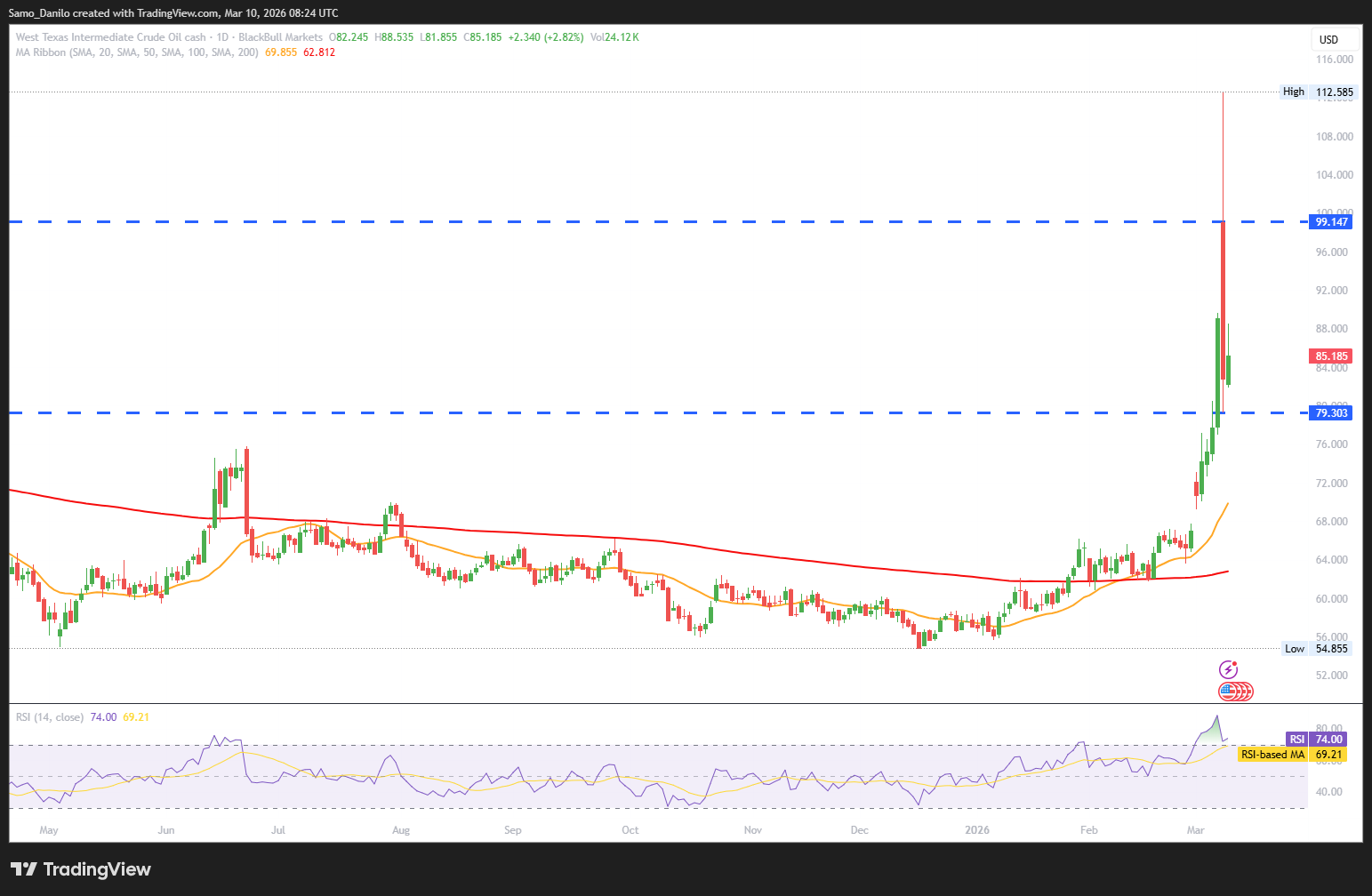The image size is (1372, 896).
Task: Select the upper dashed blue horizontal line
Action: 622,221
